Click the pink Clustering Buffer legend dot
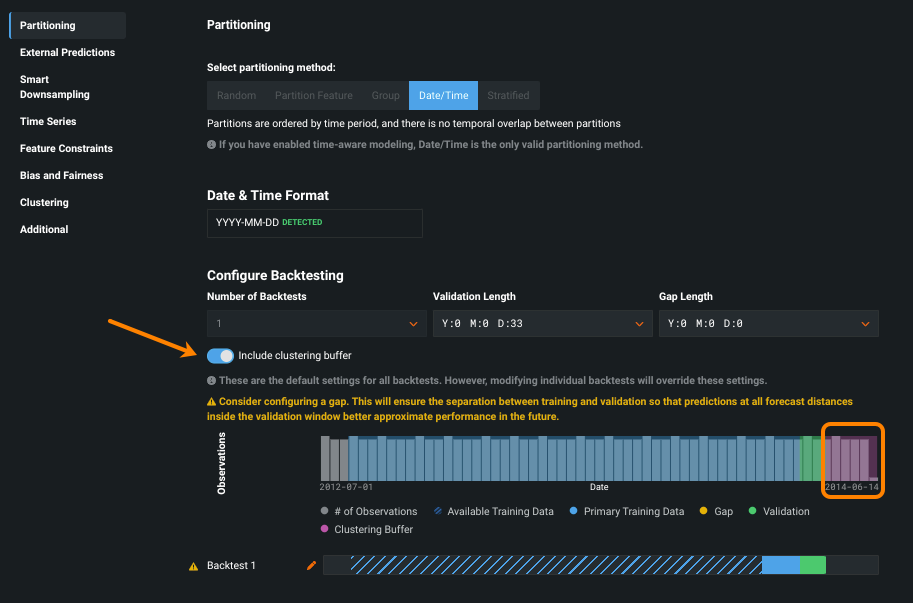 coord(324,529)
